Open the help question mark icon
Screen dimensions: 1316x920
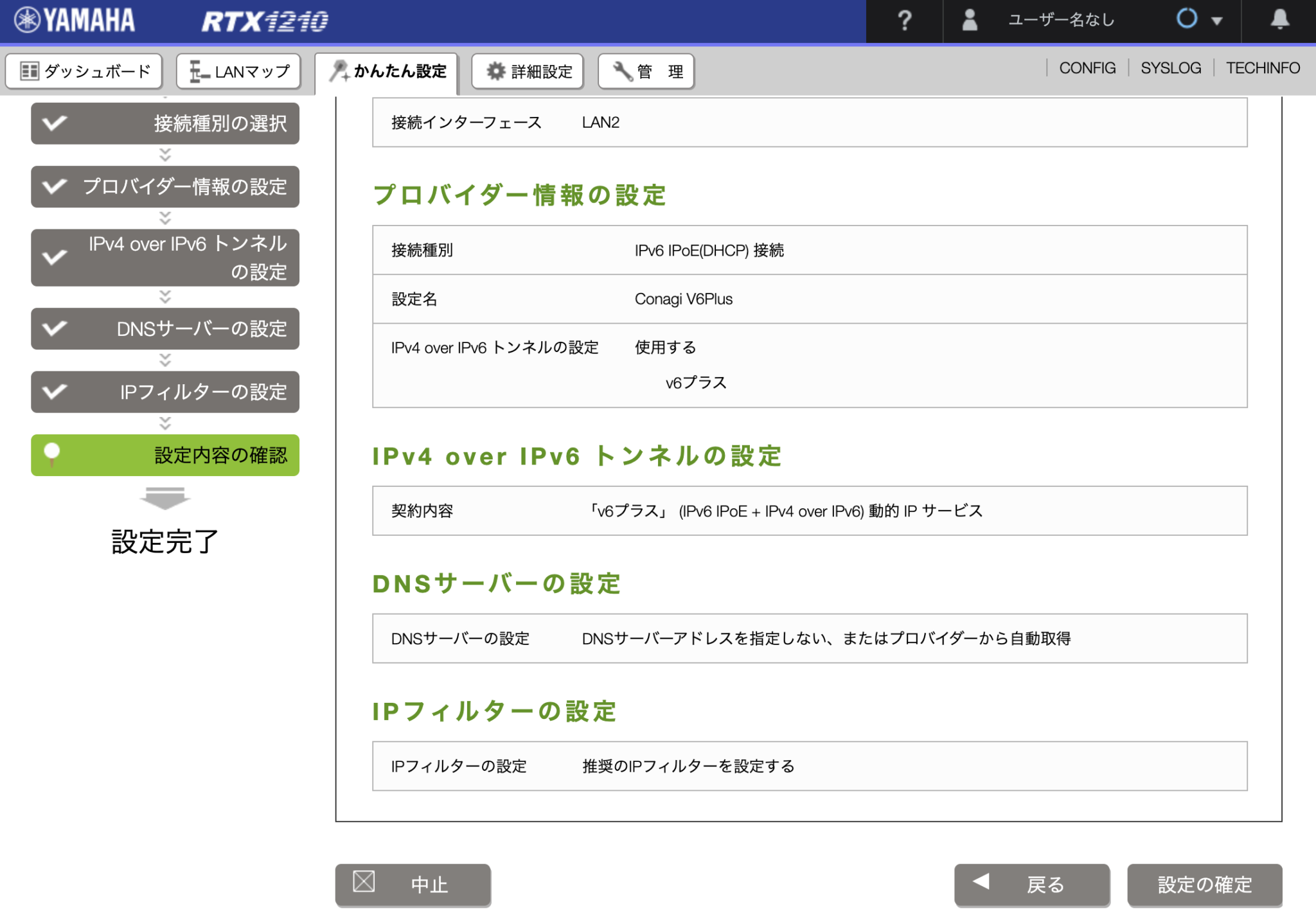(905, 20)
